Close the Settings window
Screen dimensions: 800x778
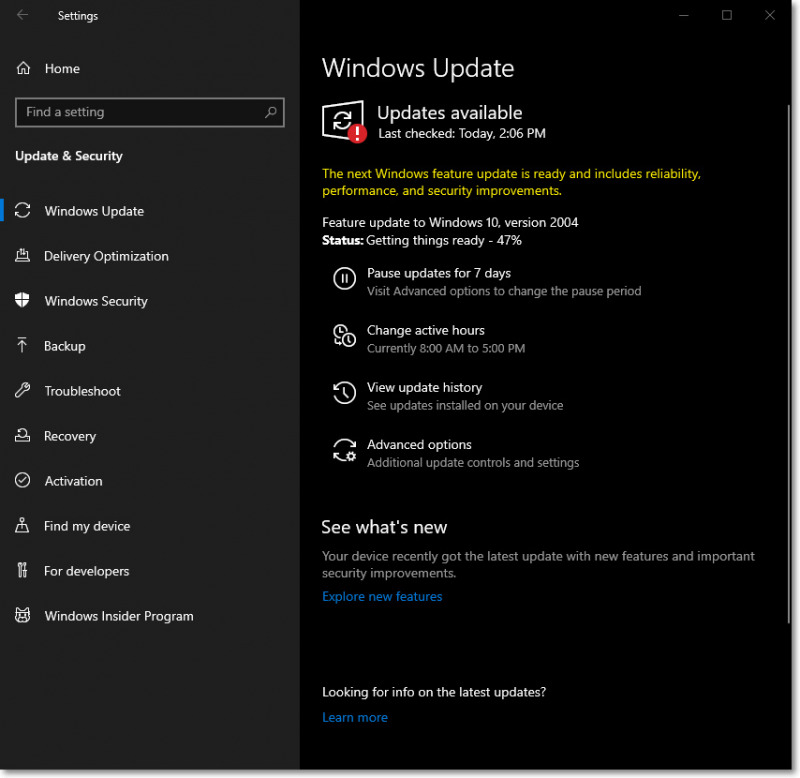click(769, 15)
